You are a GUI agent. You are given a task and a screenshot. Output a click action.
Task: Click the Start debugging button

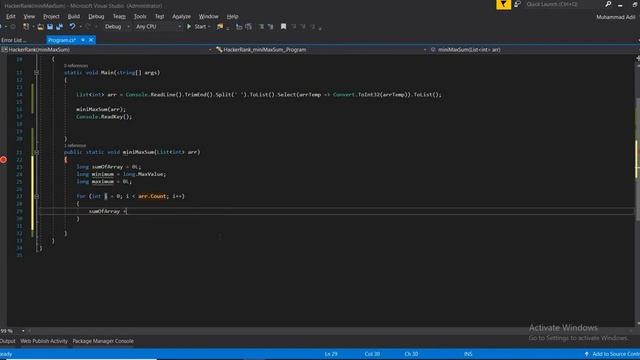196,27
